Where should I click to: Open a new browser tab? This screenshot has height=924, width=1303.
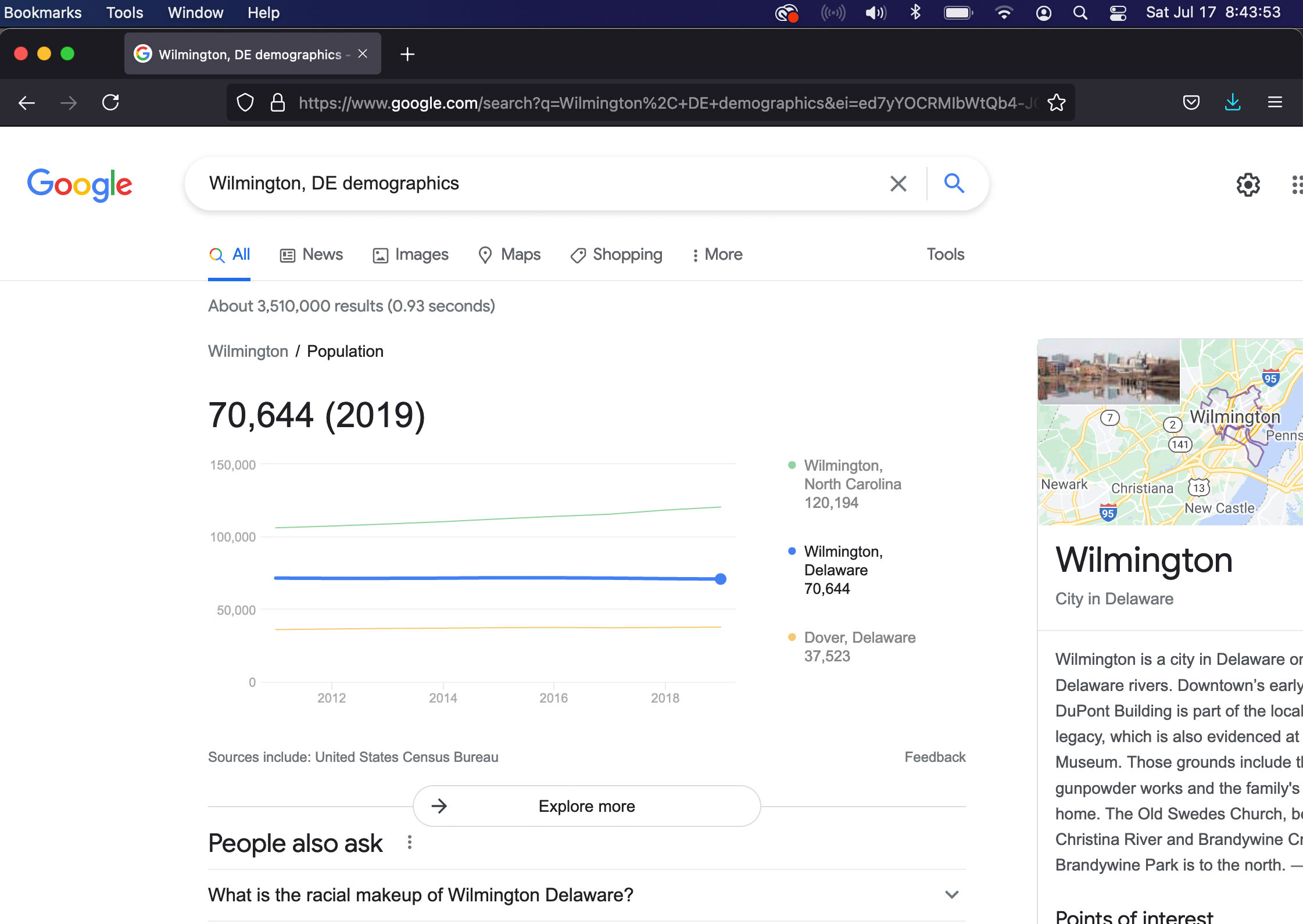tap(407, 54)
